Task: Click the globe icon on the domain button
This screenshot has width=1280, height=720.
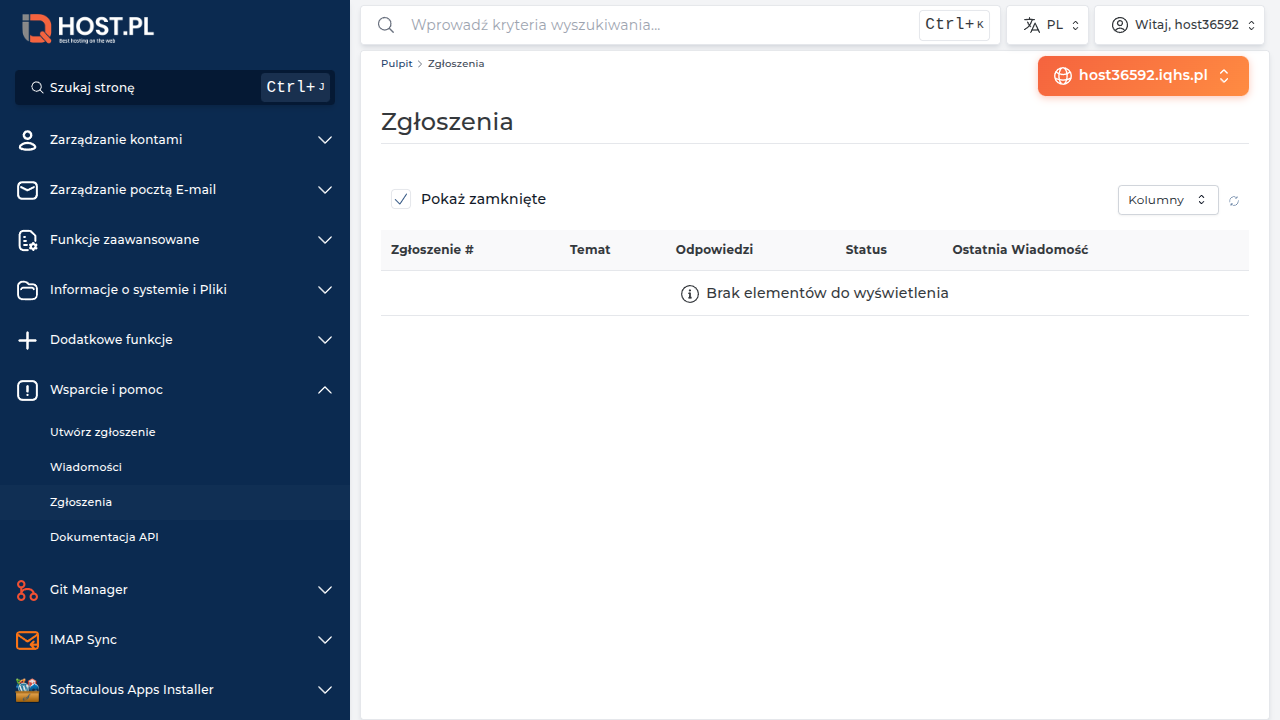Action: tap(1062, 76)
